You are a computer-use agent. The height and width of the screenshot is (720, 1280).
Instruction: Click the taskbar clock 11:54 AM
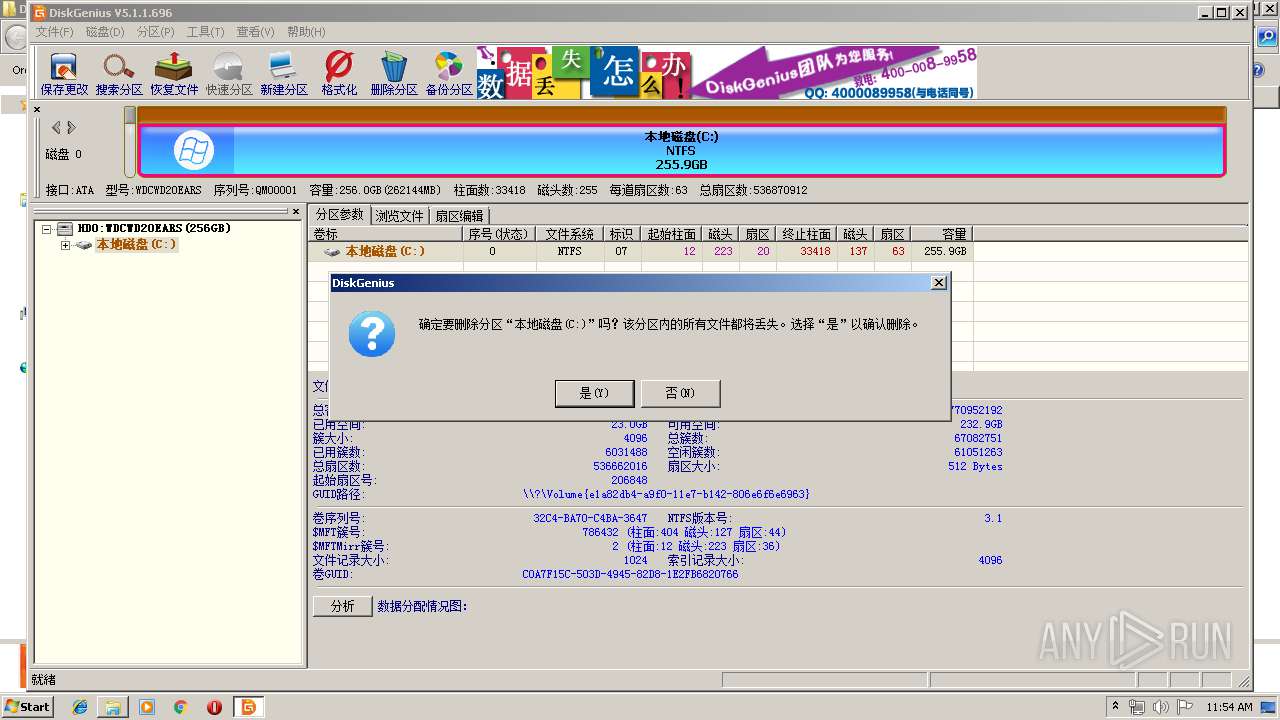pyautogui.click(x=1229, y=707)
